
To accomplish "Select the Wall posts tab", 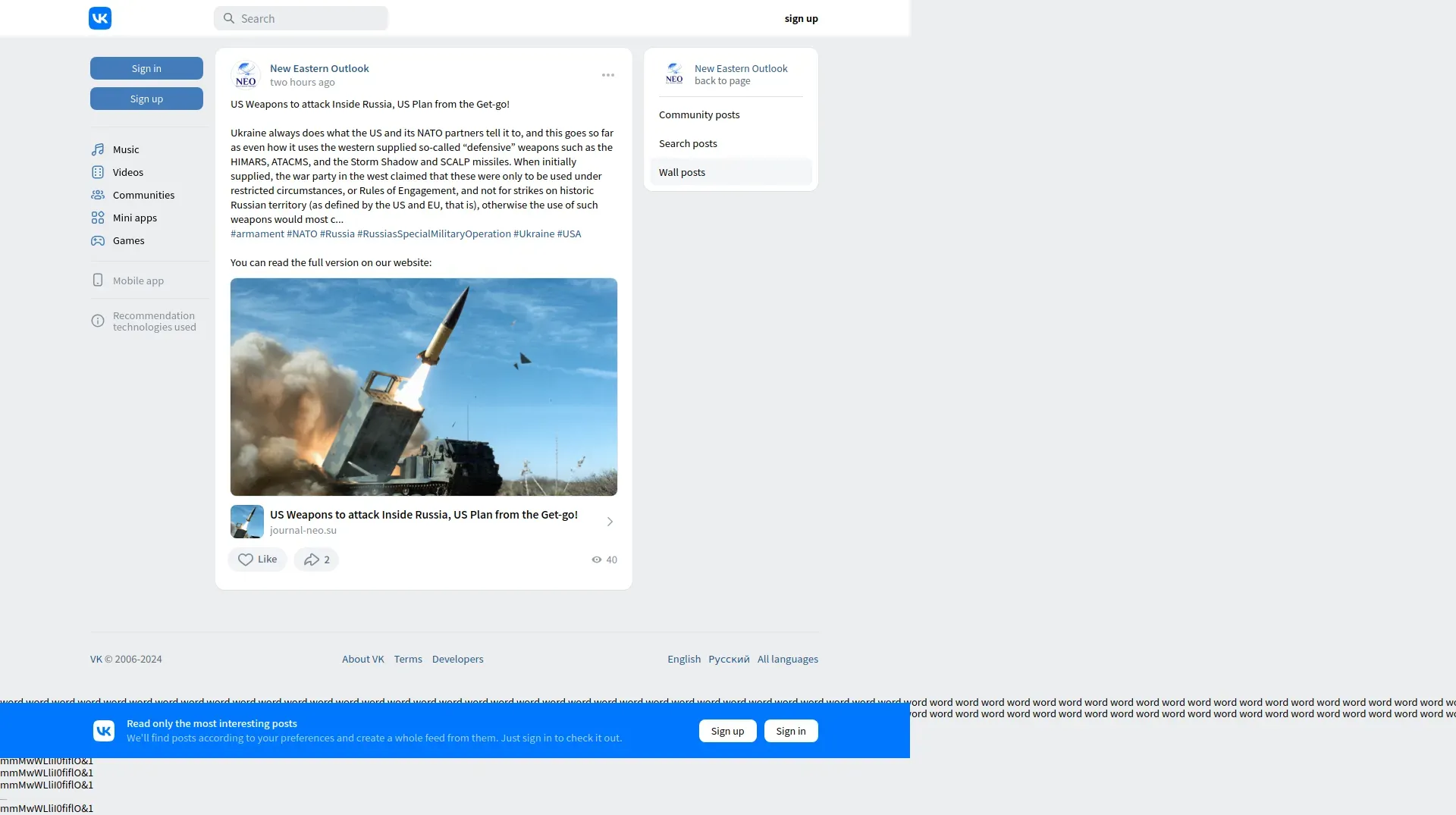I will tap(731, 172).
